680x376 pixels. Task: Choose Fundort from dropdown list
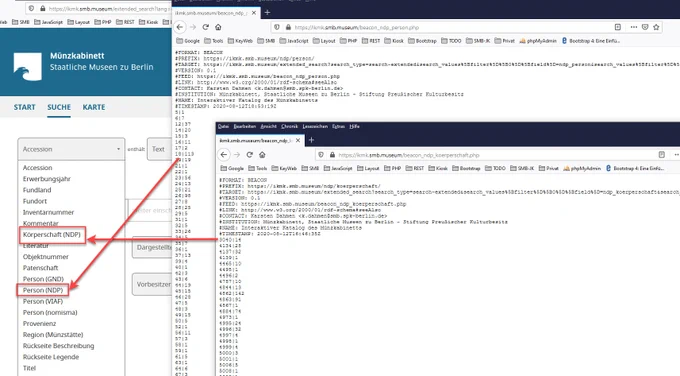35,201
